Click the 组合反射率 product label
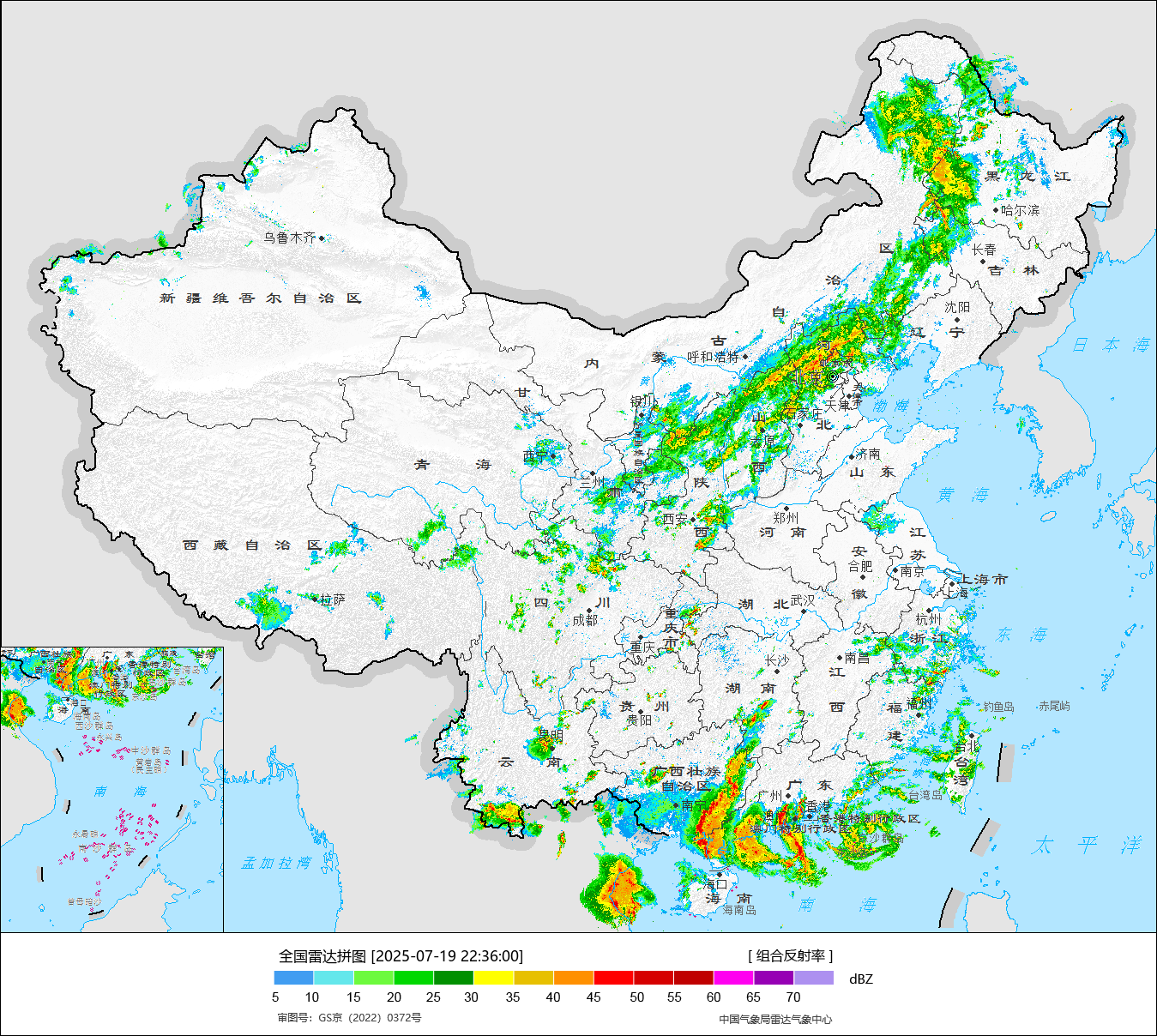 pos(790,955)
